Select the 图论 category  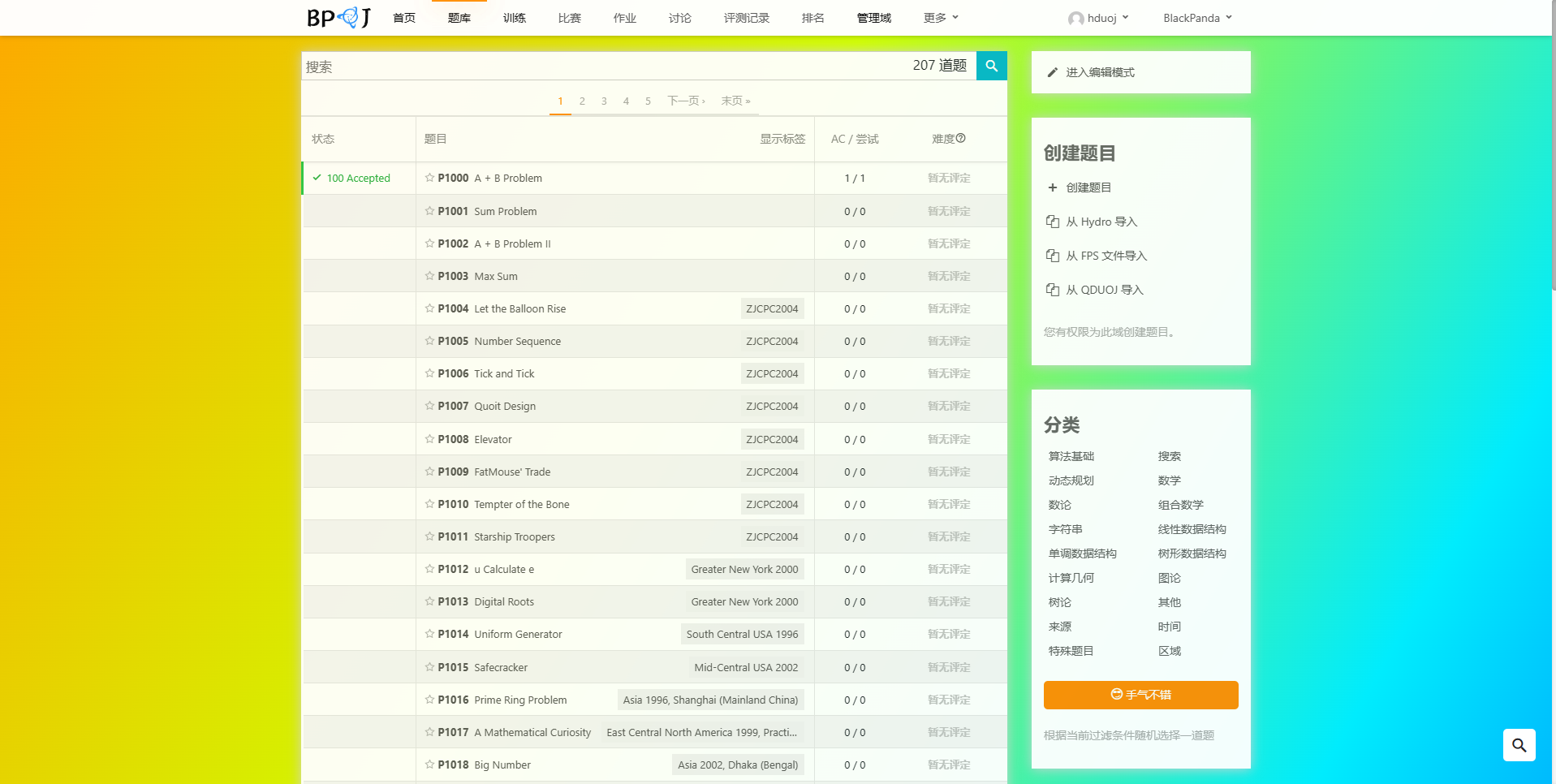point(1170,578)
